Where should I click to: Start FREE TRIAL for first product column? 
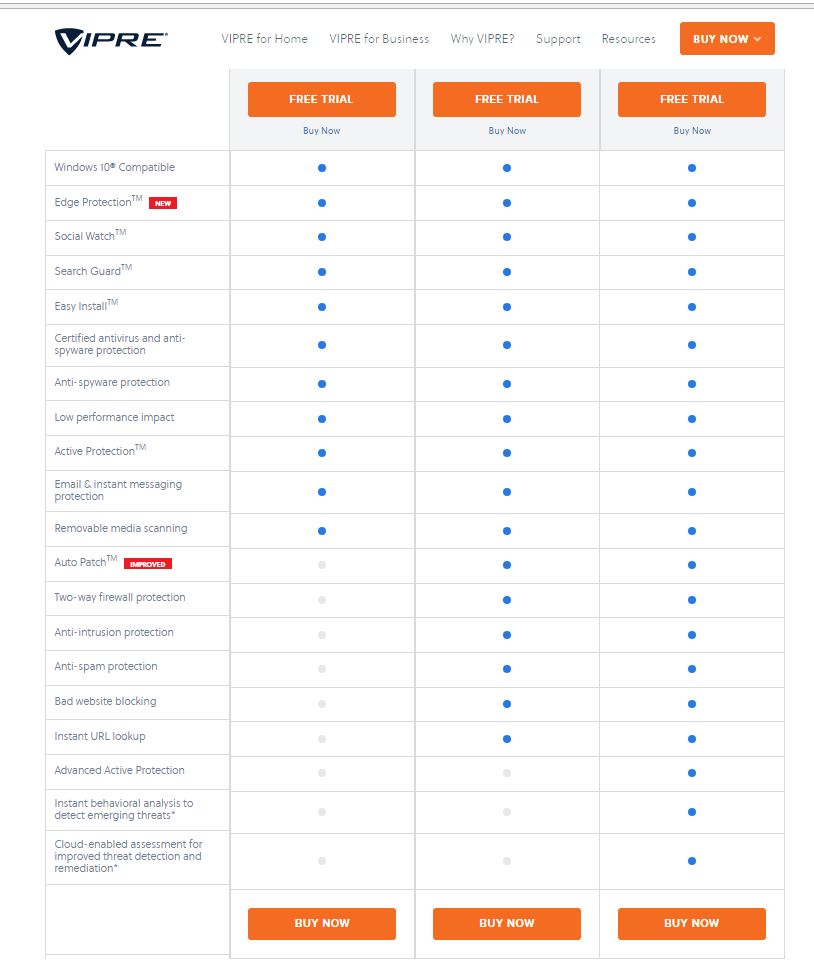click(x=322, y=99)
